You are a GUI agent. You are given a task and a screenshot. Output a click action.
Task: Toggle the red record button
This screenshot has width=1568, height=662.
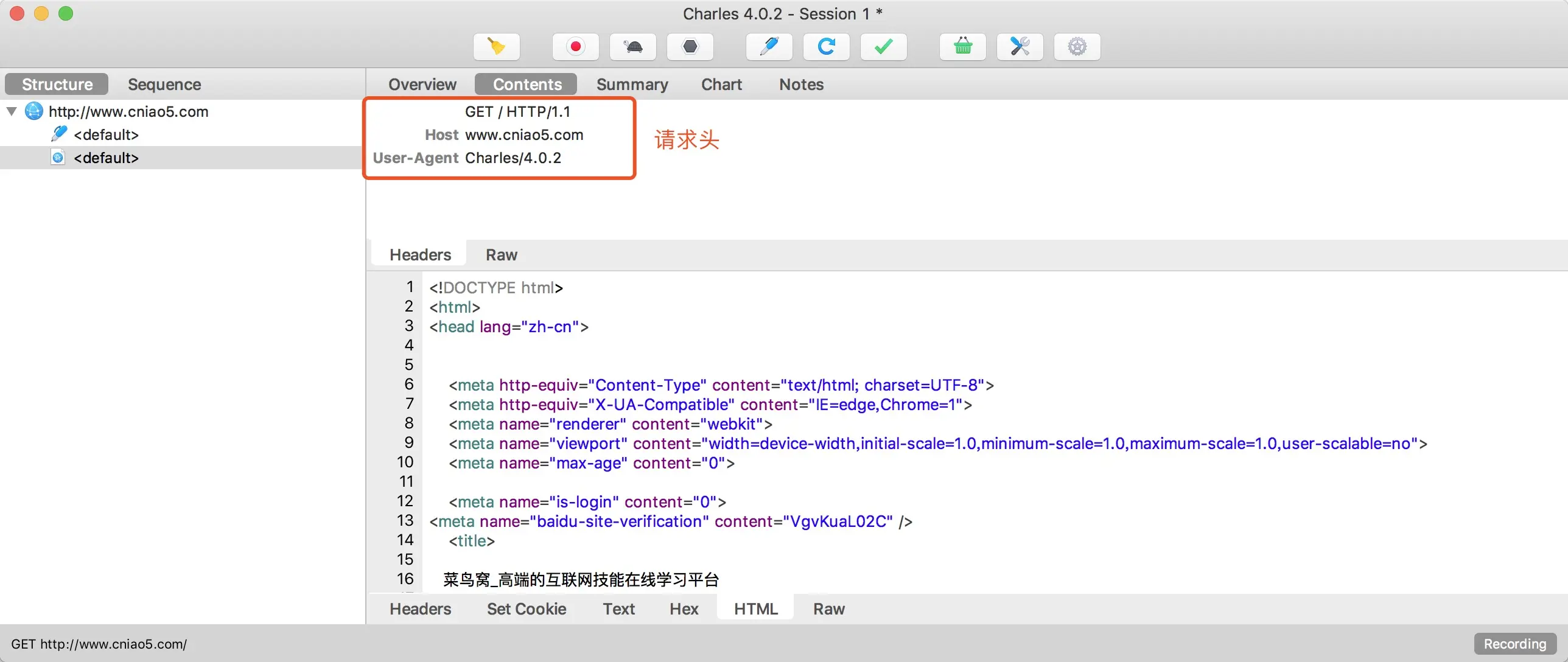click(x=575, y=47)
